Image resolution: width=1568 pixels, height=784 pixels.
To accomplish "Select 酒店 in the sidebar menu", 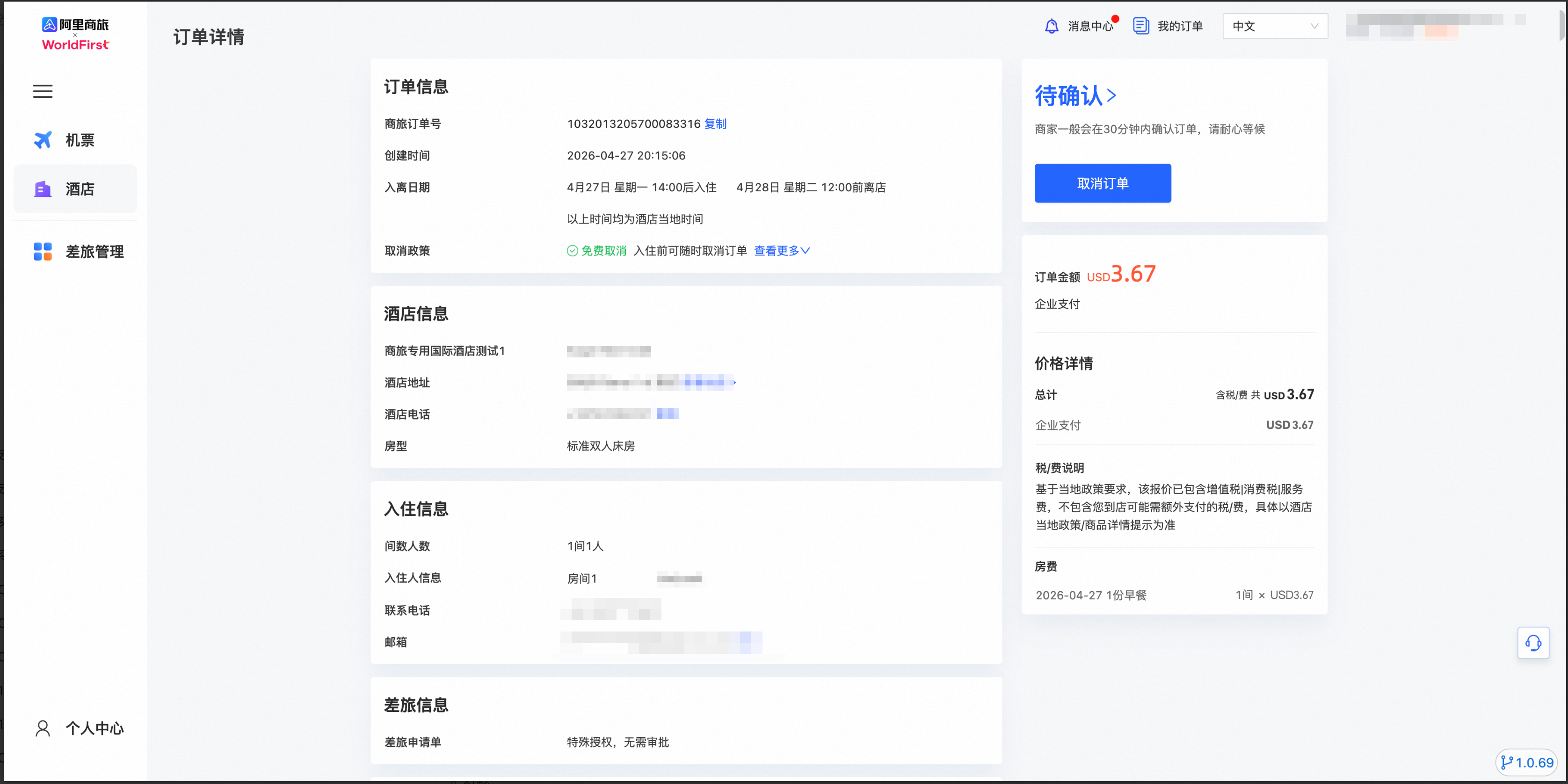I will pos(80,189).
